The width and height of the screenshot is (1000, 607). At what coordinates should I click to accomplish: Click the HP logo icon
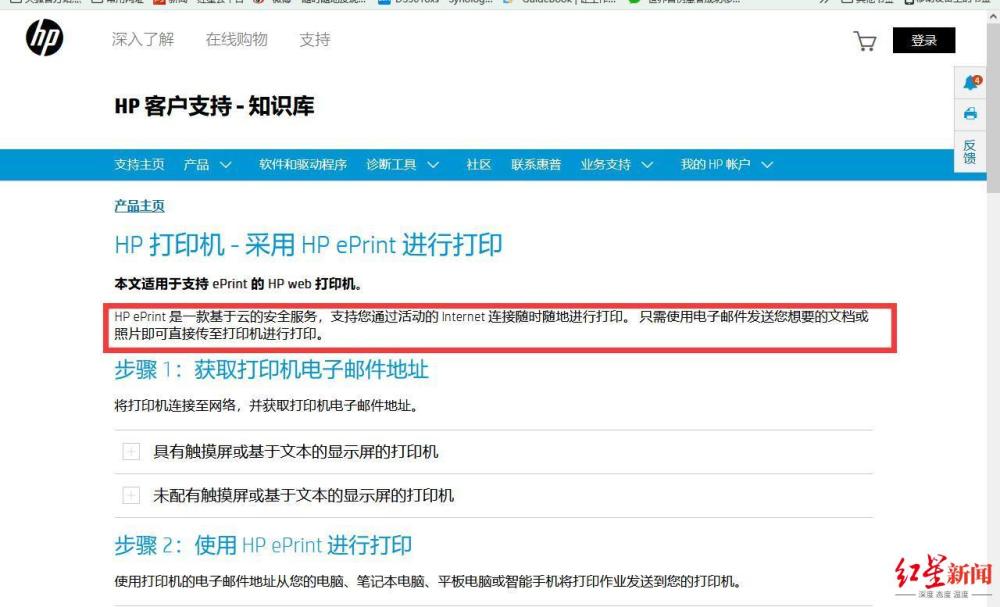[x=44, y=39]
